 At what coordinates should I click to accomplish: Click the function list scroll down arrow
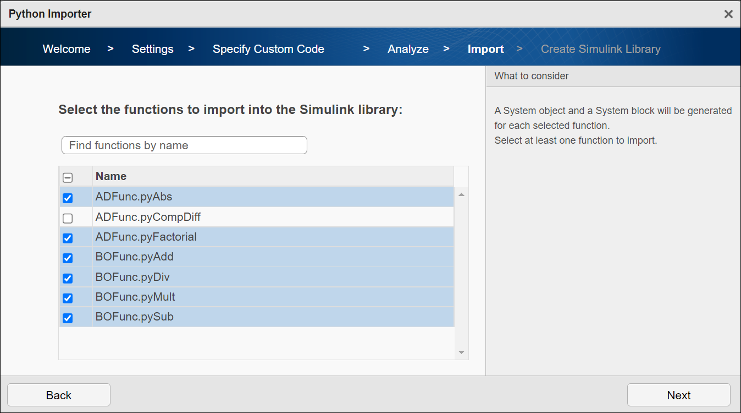[x=461, y=352]
